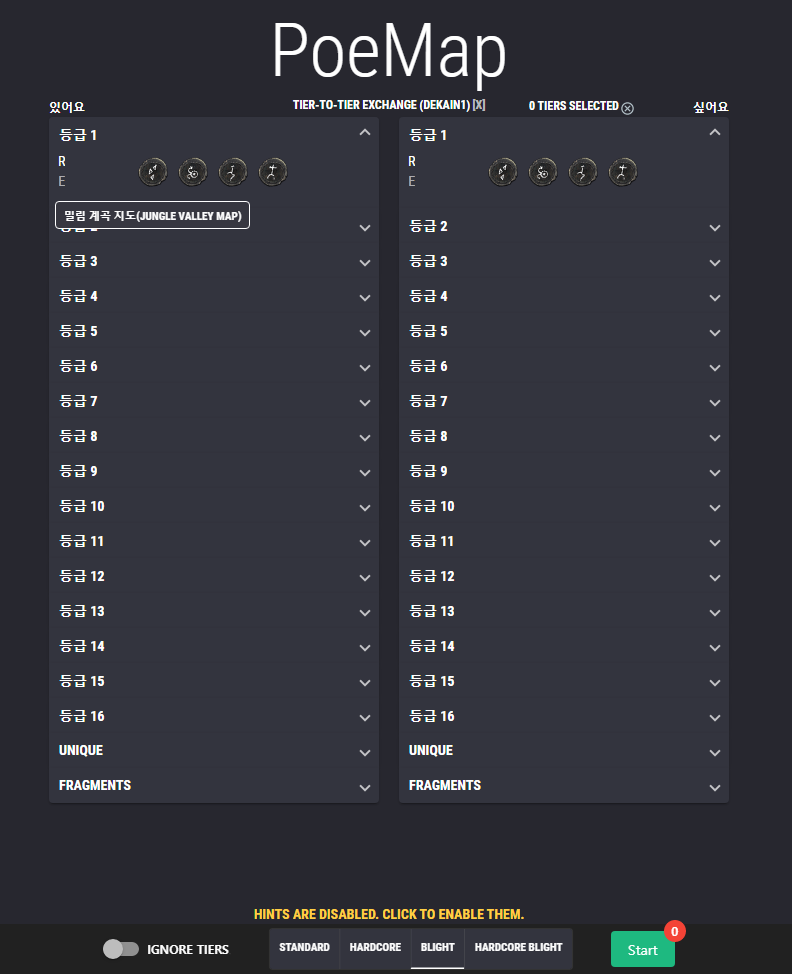
Task: Expand left 등급 12 section chevron
Action: click(x=365, y=578)
